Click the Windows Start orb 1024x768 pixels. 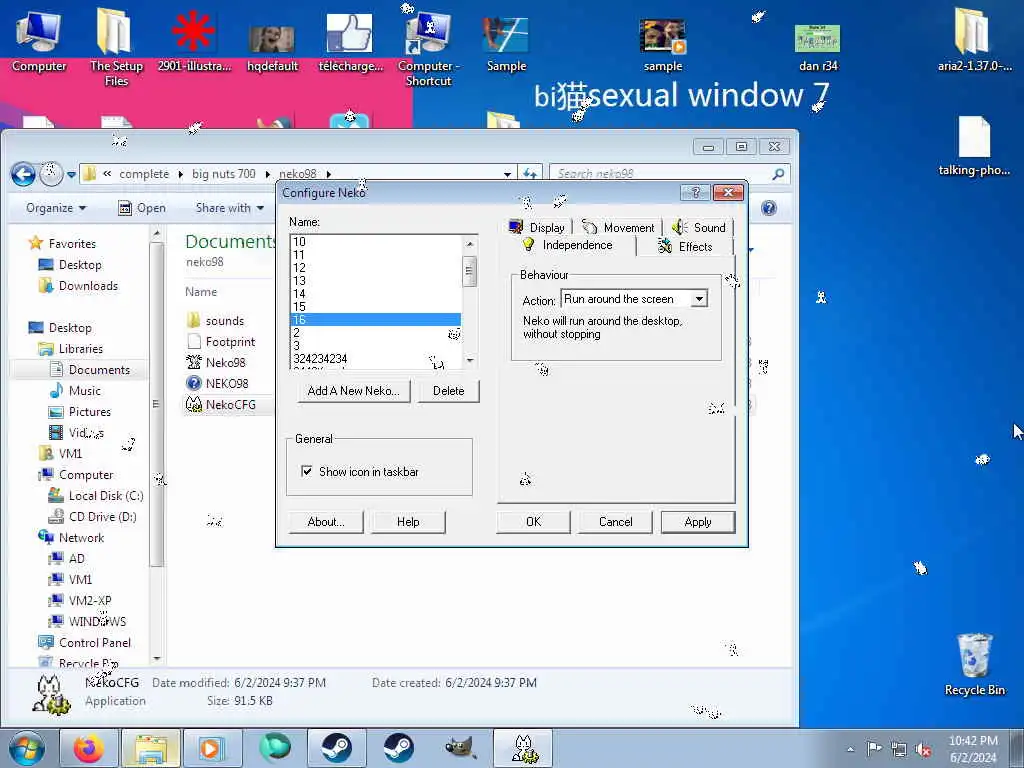click(x=27, y=748)
